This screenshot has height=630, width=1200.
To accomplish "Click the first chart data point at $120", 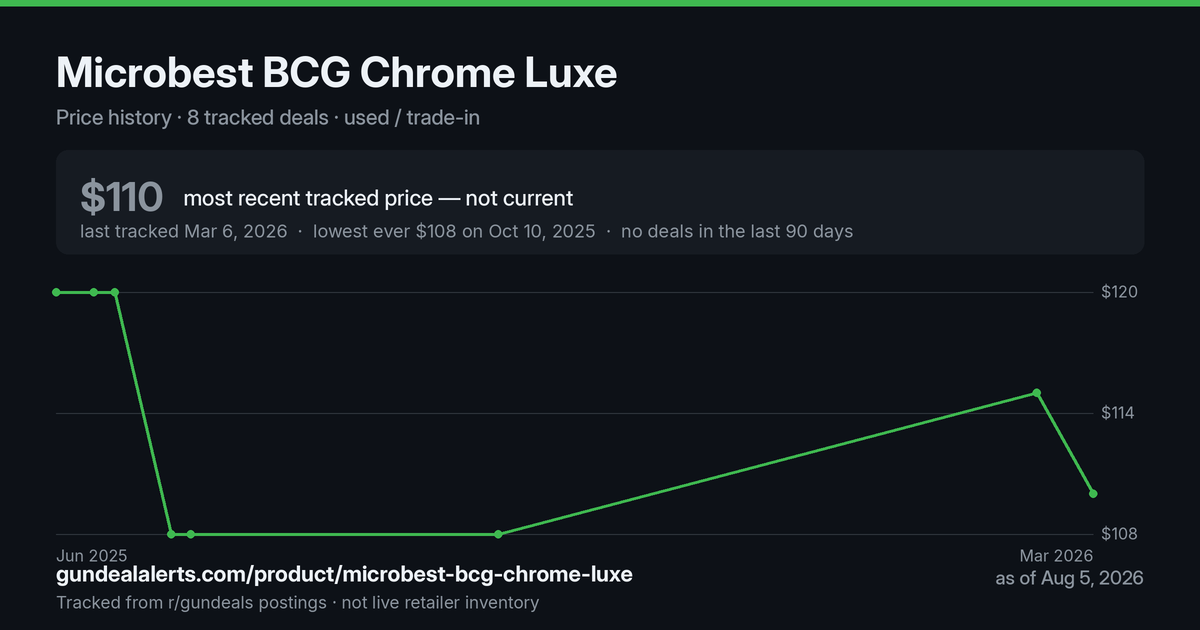I will (x=56, y=292).
